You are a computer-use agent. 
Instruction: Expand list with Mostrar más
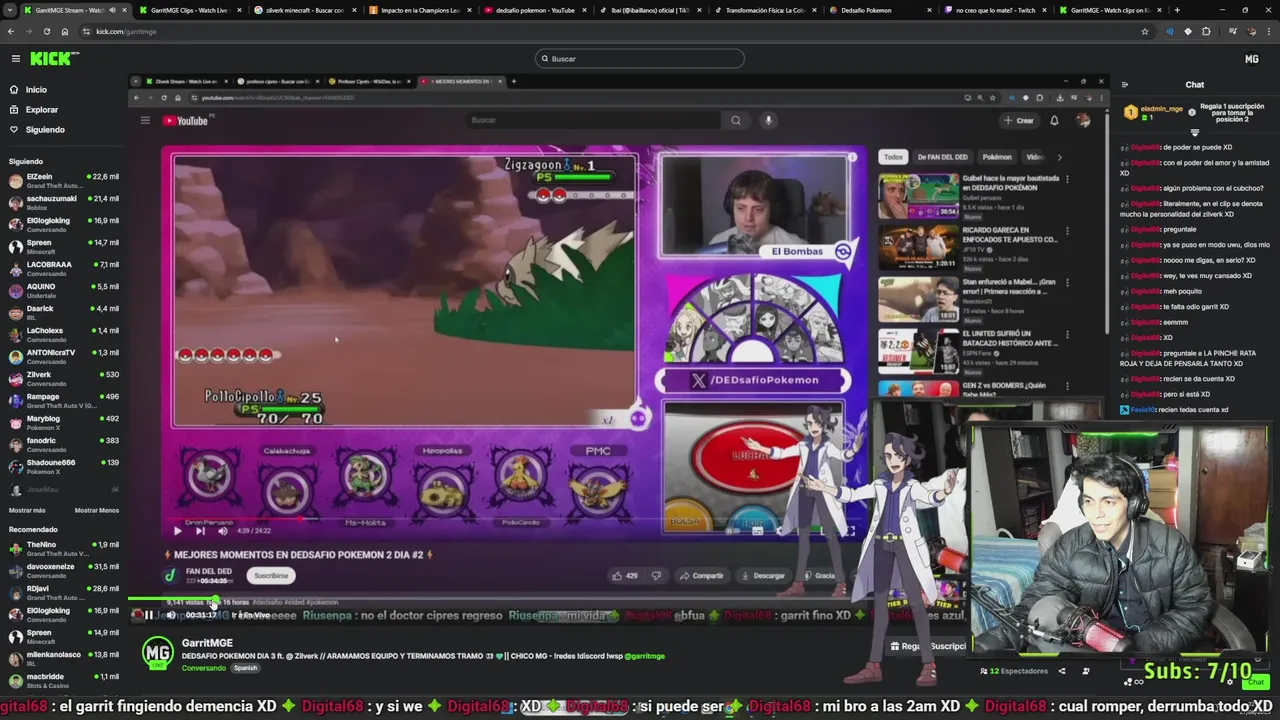pyautogui.click(x=27, y=510)
